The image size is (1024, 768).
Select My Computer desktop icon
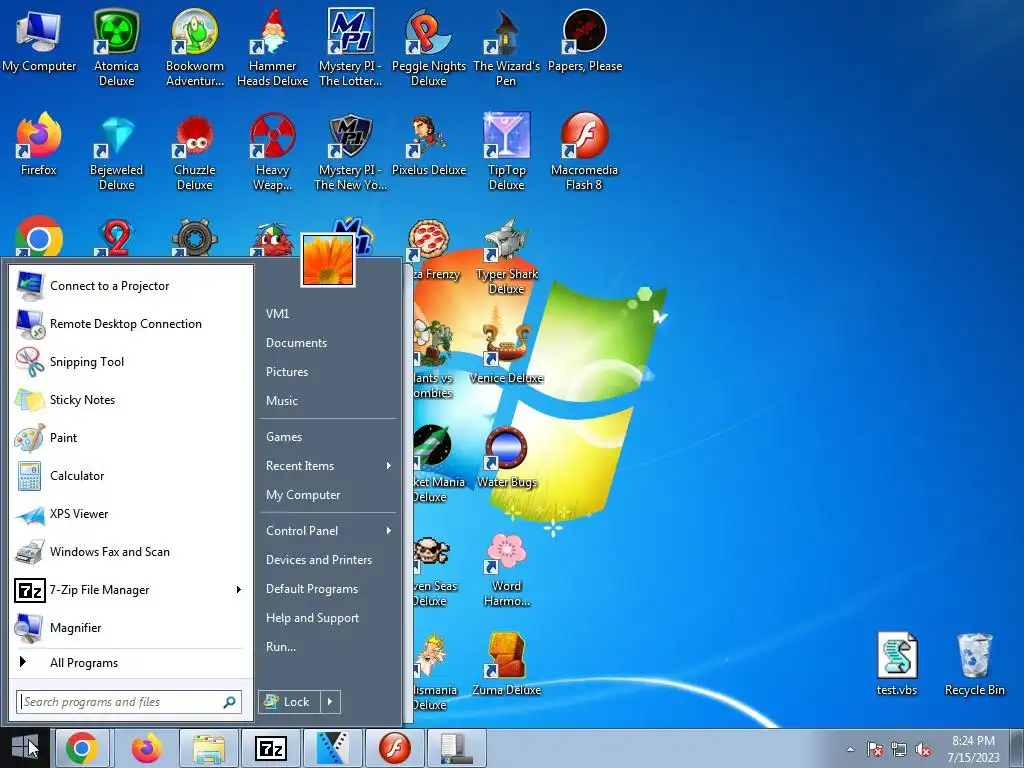coord(39,40)
